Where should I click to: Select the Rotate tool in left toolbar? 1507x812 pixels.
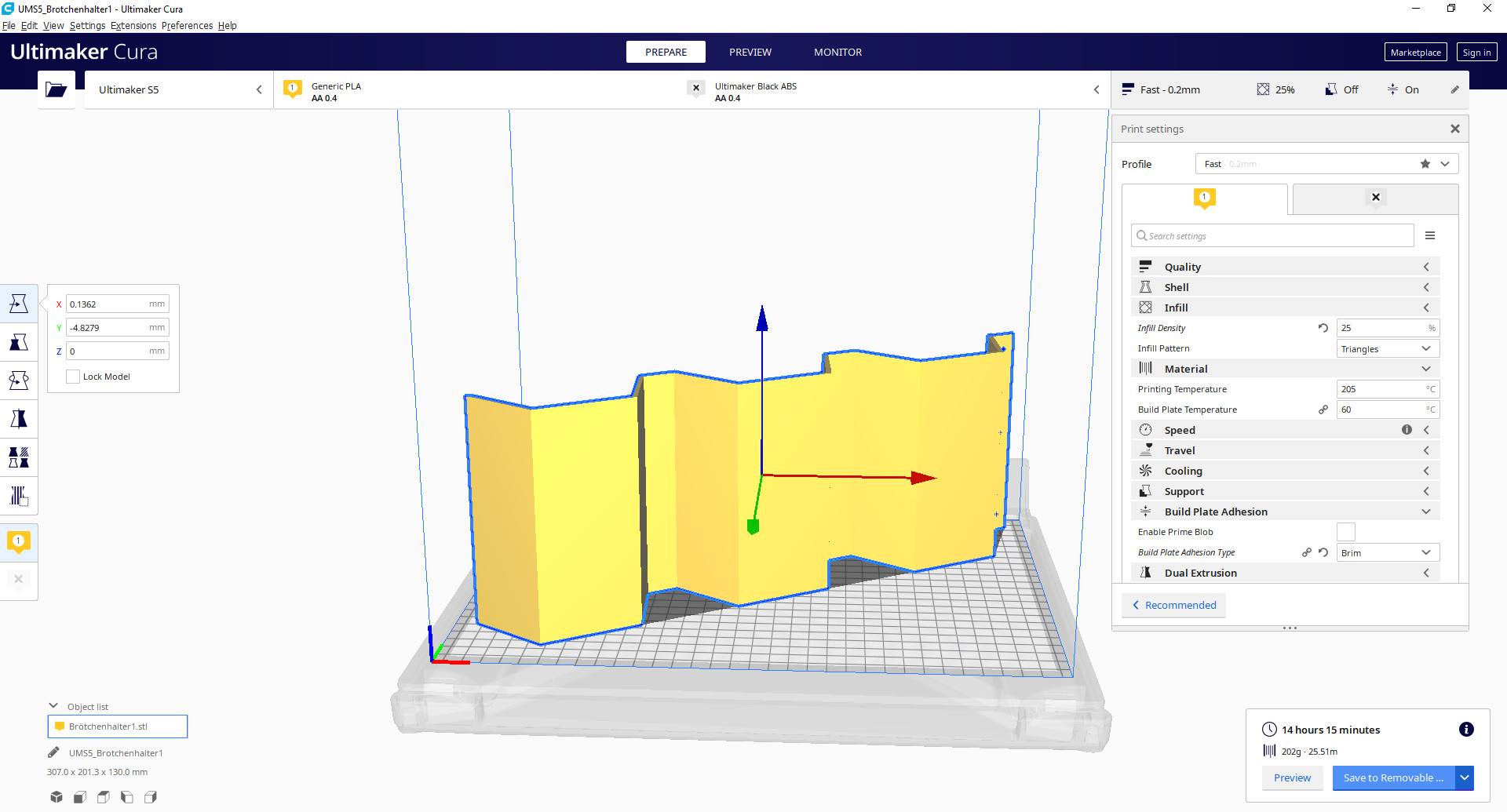(x=19, y=381)
